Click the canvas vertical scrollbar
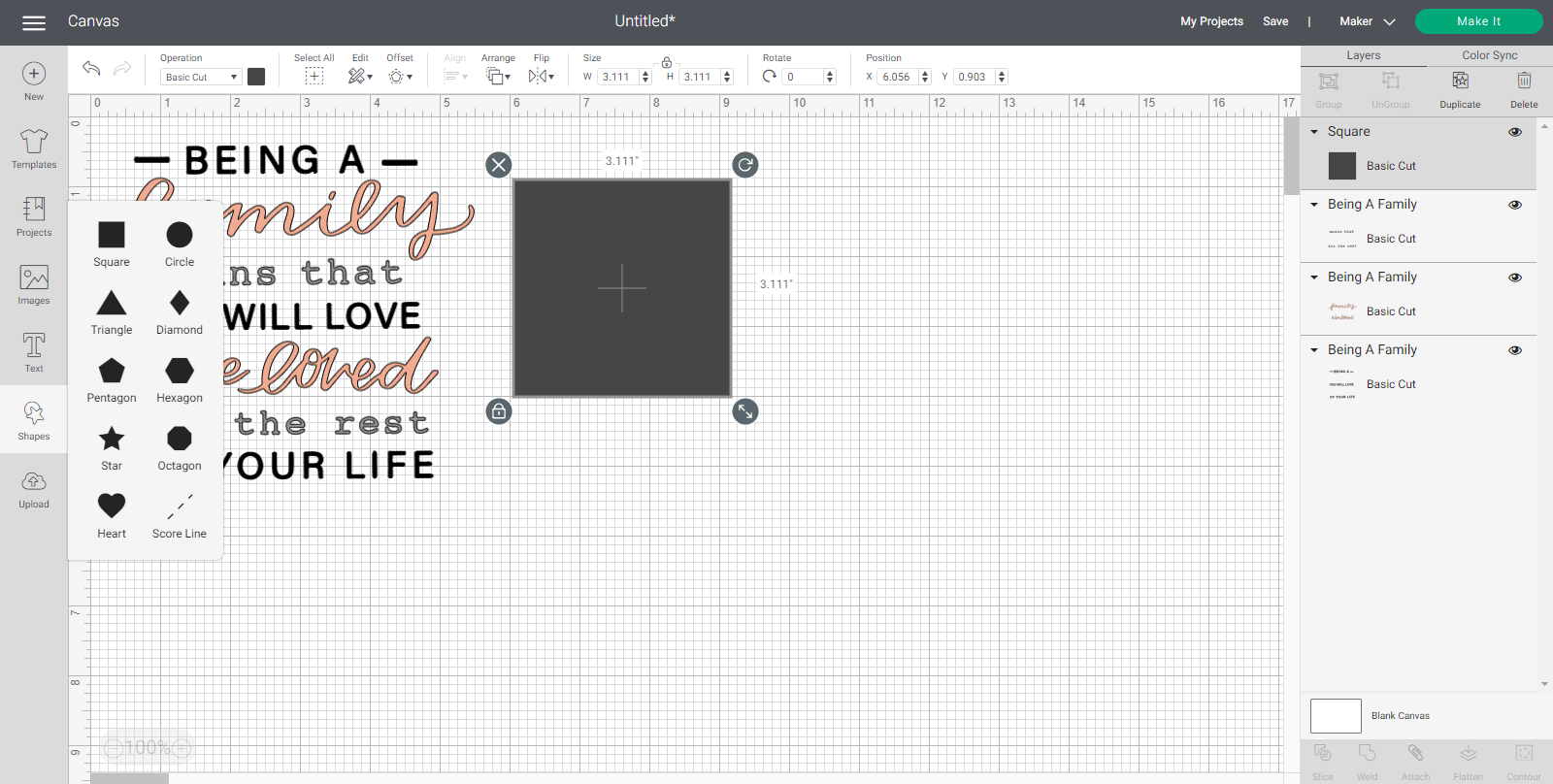 click(x=1291, y=156)
